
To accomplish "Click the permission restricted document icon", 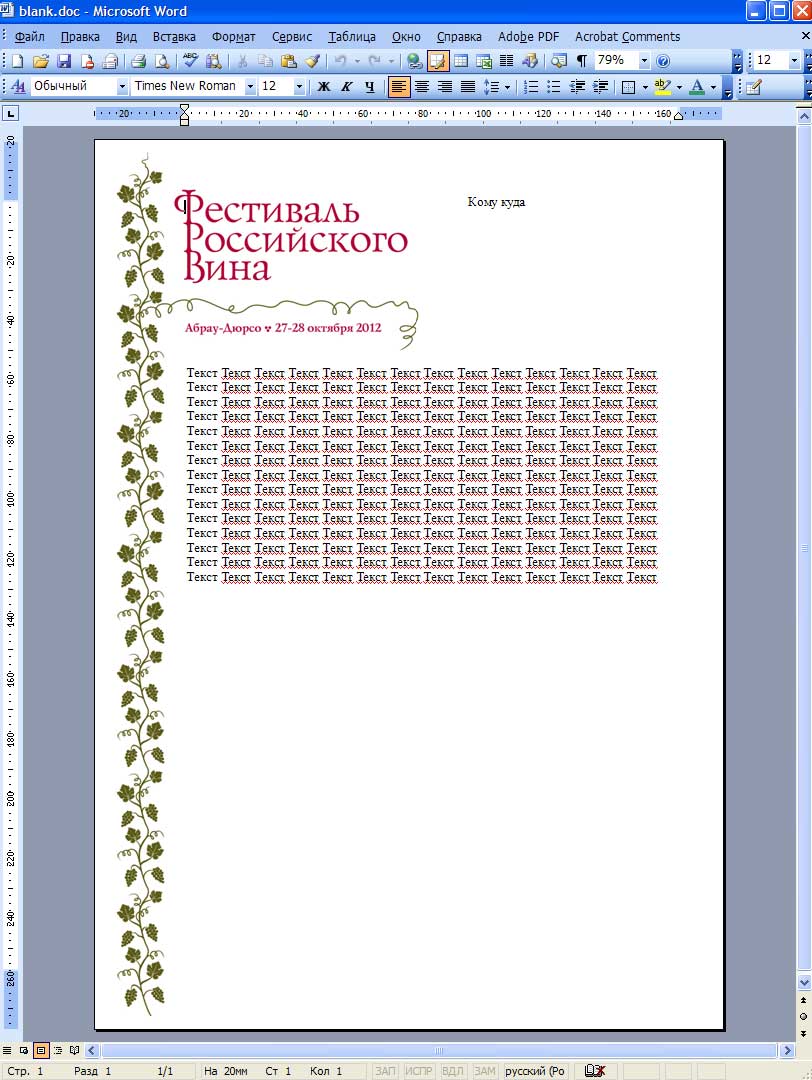I will [x=87, y=61].
